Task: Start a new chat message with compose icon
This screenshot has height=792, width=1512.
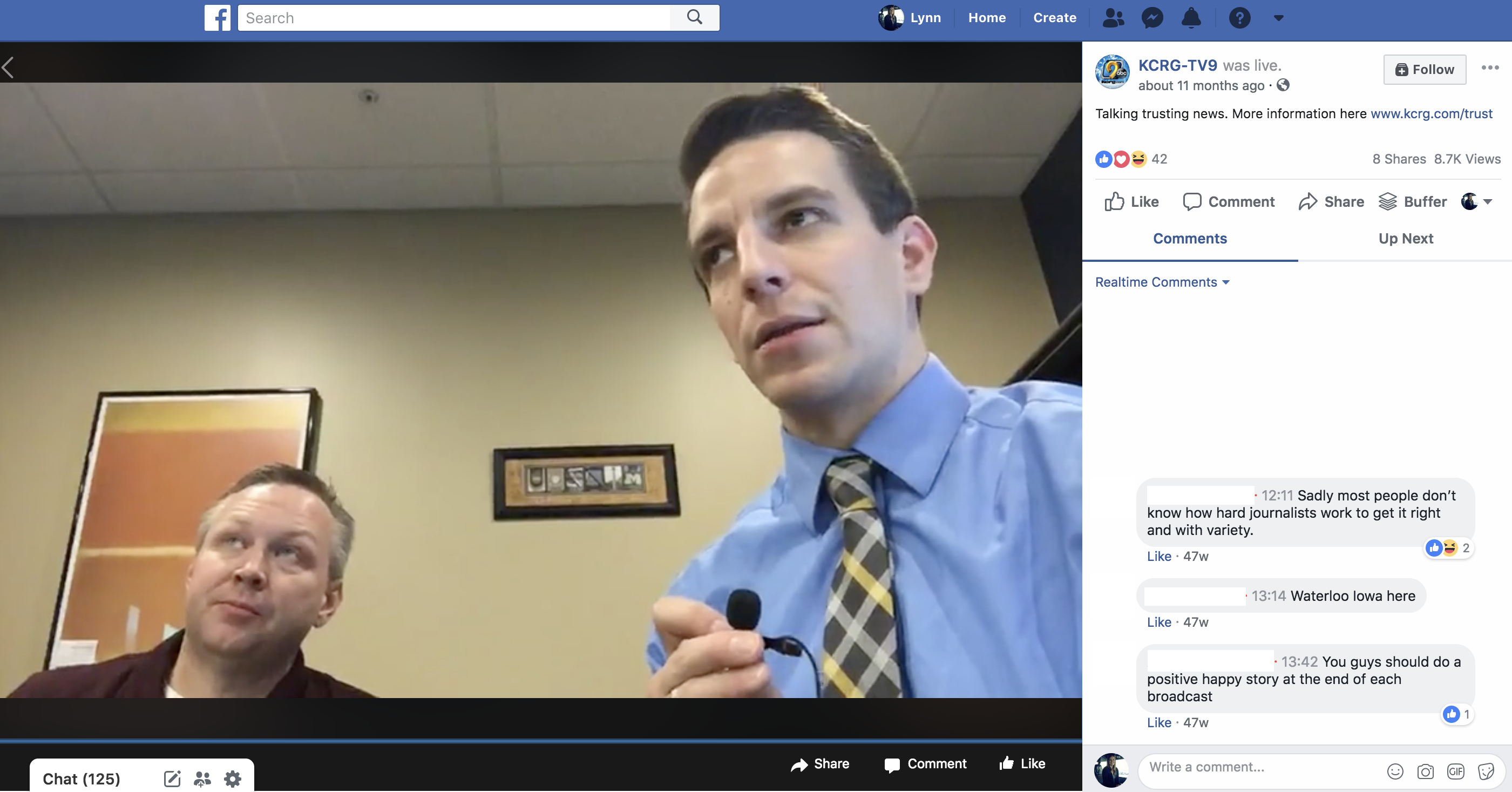Action: 172,779
